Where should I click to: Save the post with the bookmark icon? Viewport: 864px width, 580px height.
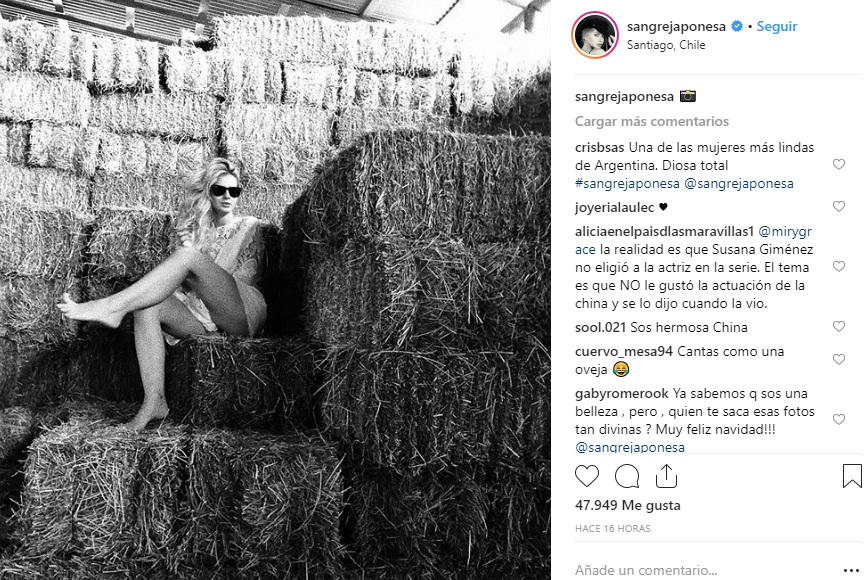coord(852,476)
